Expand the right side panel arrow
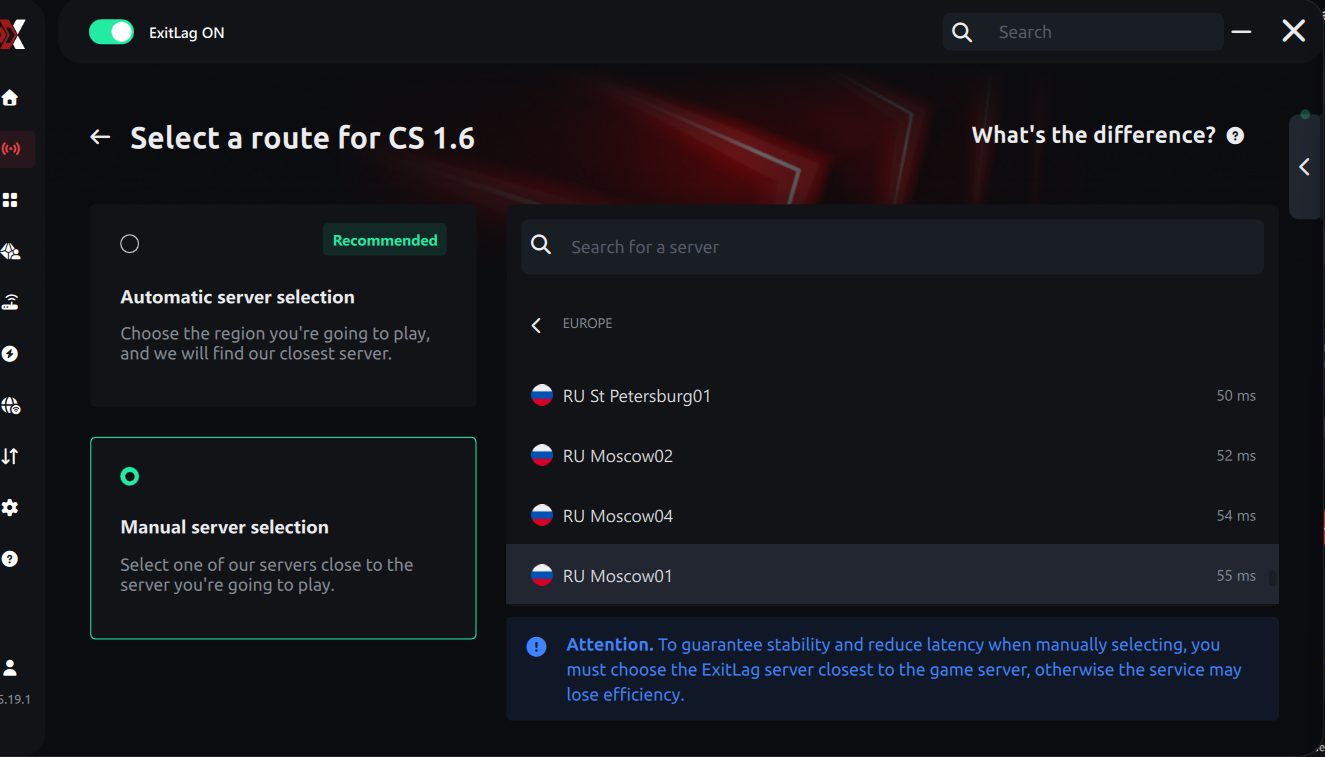The height and width of the screenshot is (757, 1325). click(x=1304, y=167)
